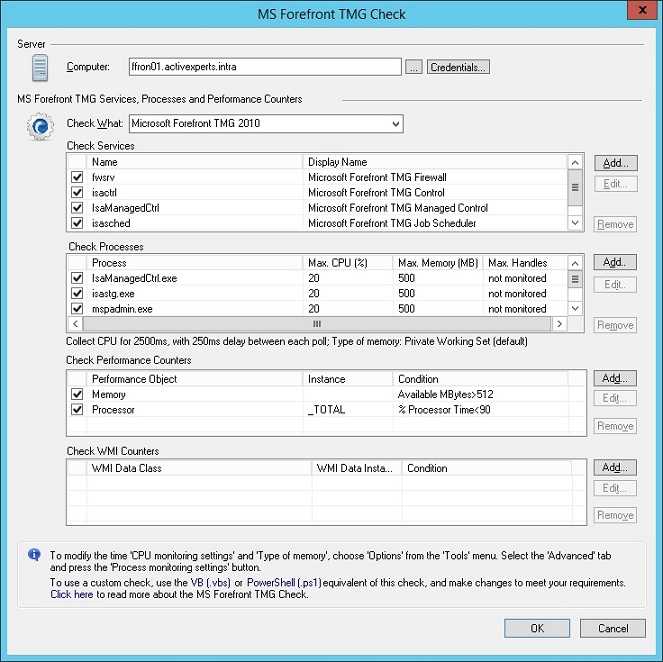Uncheck the fwsrv service checkbox
The image size is (663, 662).
point(77,177)
